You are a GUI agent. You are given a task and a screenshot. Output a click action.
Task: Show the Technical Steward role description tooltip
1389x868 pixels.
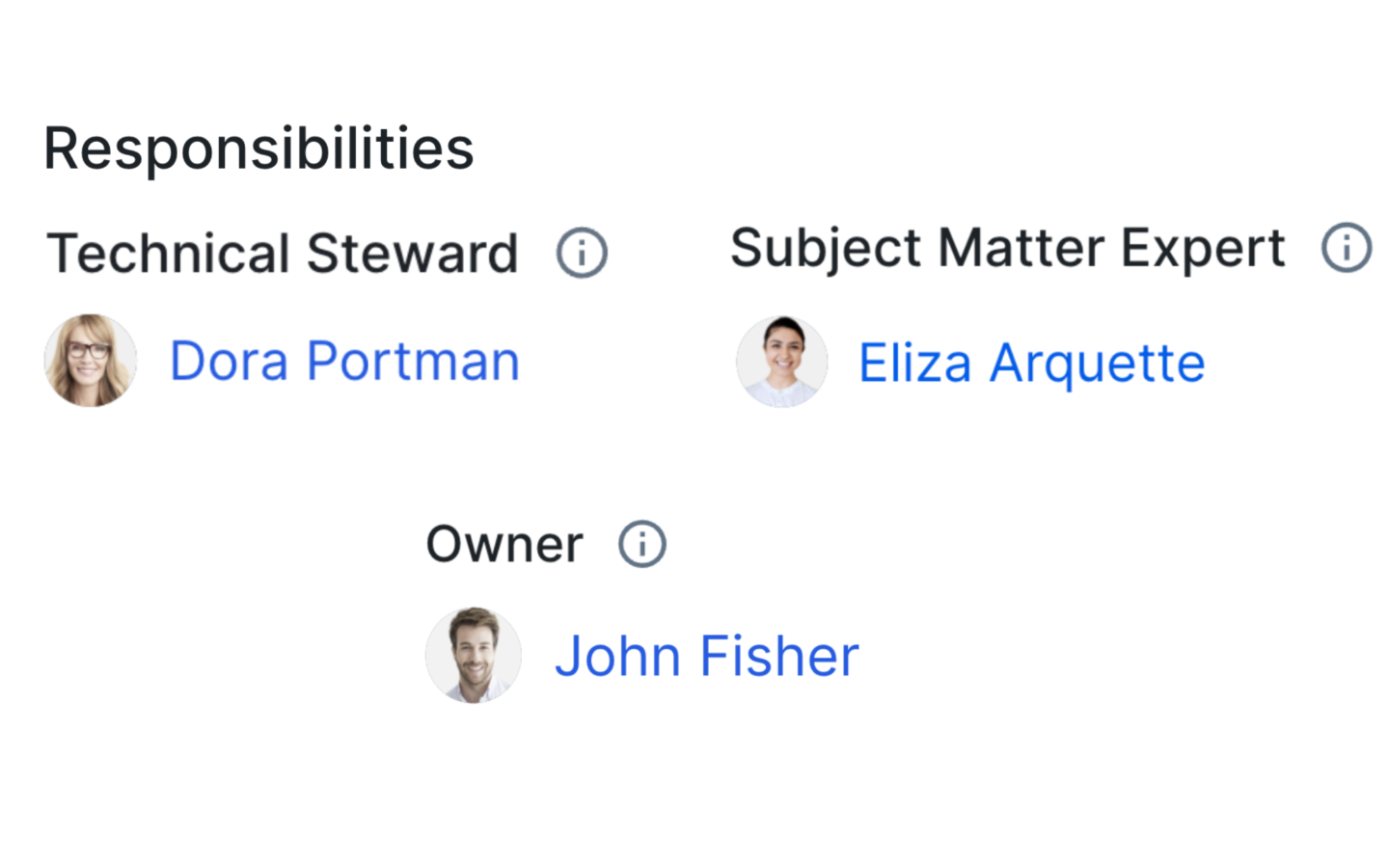click(582, 254)
